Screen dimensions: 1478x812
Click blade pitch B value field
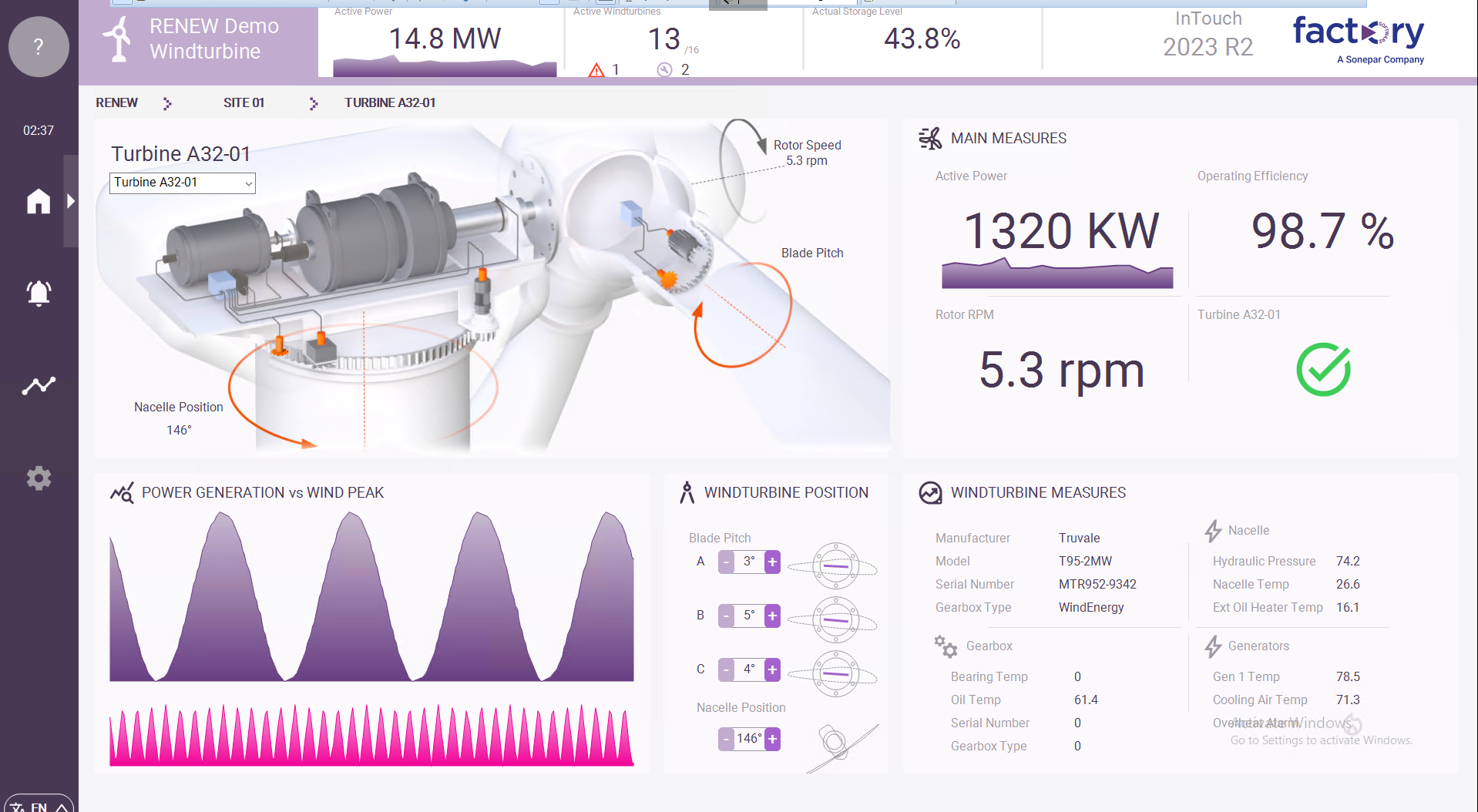point(749,616)
